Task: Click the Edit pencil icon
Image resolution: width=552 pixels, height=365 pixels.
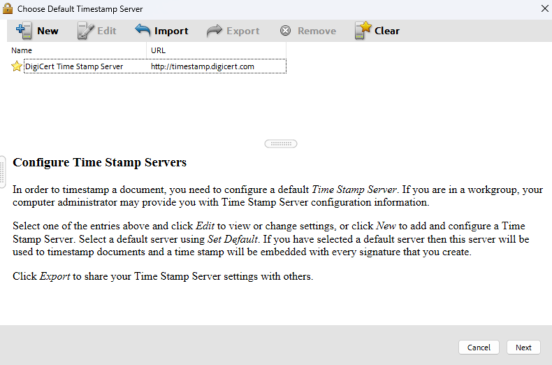Action: pos(86,31)
